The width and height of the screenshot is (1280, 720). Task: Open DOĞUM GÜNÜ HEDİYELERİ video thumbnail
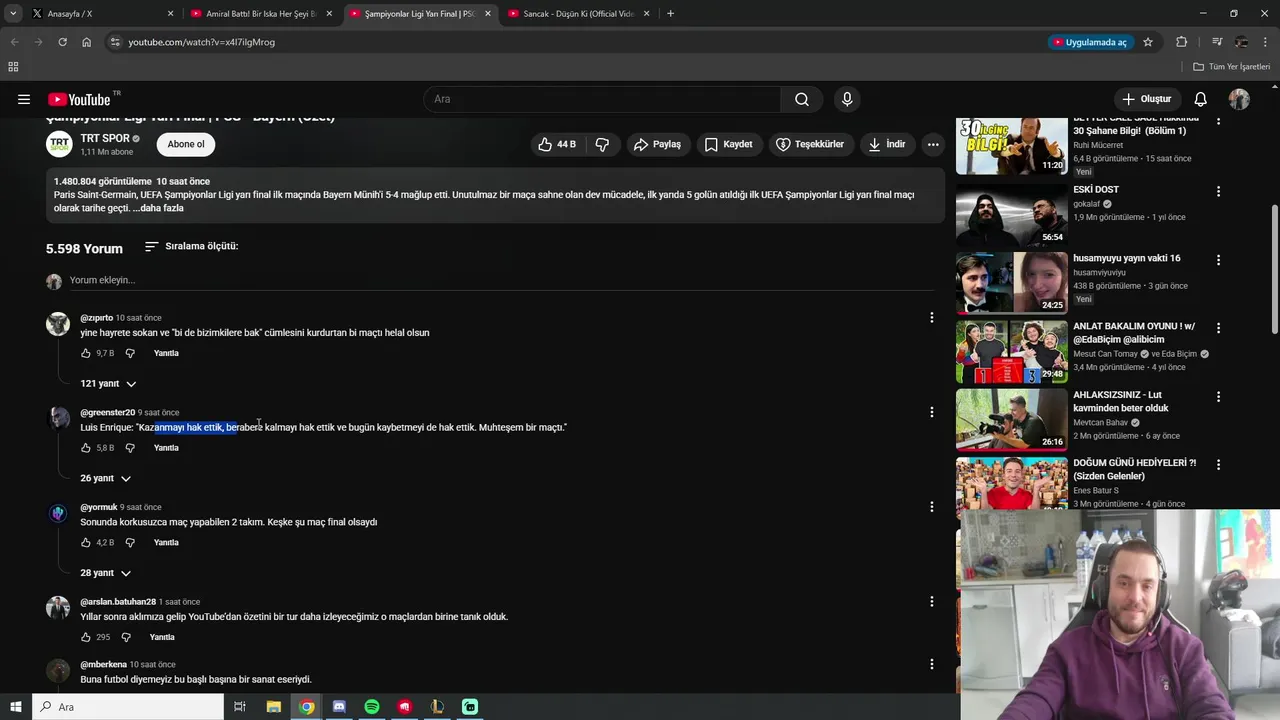(1011, 485)
